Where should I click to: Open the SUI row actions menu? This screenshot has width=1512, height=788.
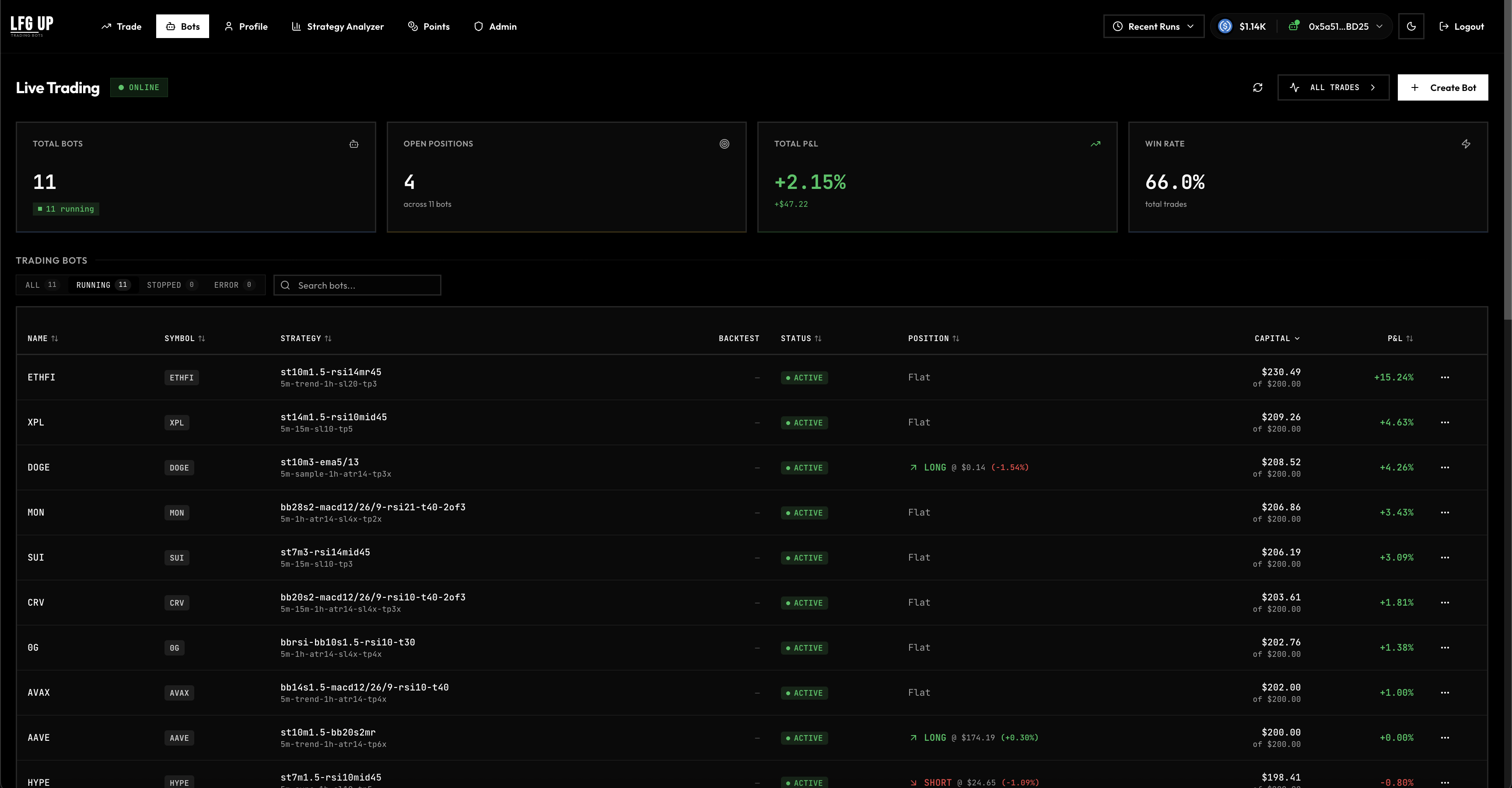click(x=1445, y=558)
